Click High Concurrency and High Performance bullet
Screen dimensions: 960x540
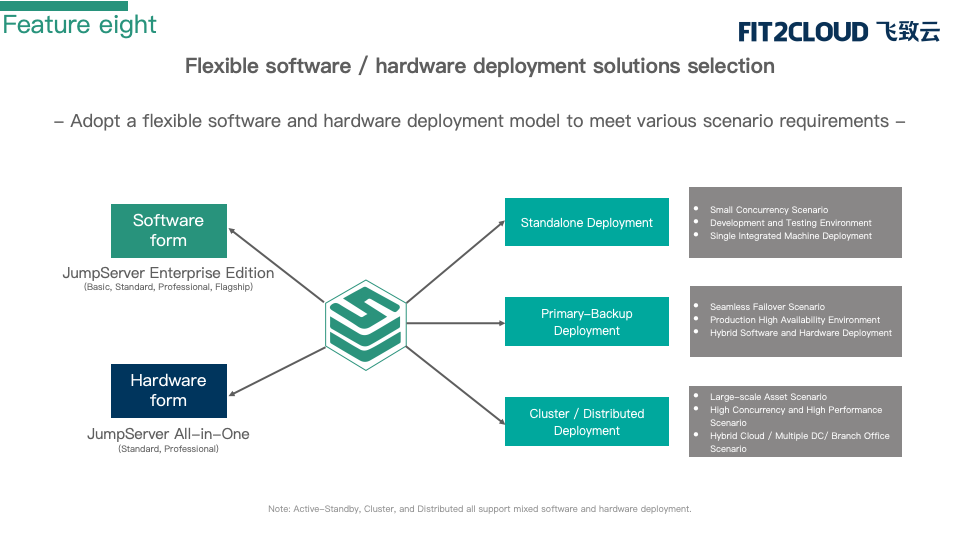point(796,416)
